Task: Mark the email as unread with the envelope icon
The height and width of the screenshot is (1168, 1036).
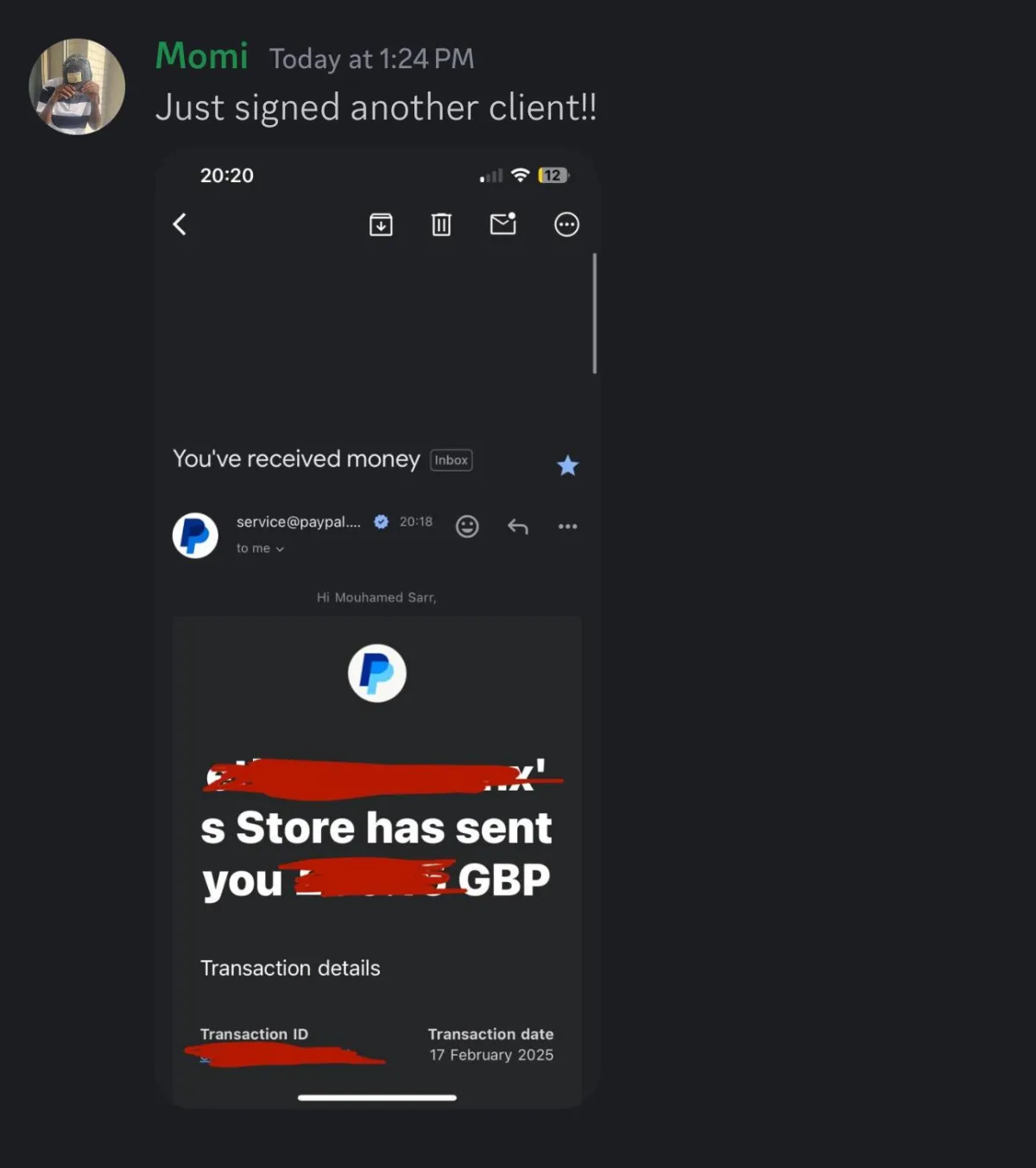Action: pos(502,224)
